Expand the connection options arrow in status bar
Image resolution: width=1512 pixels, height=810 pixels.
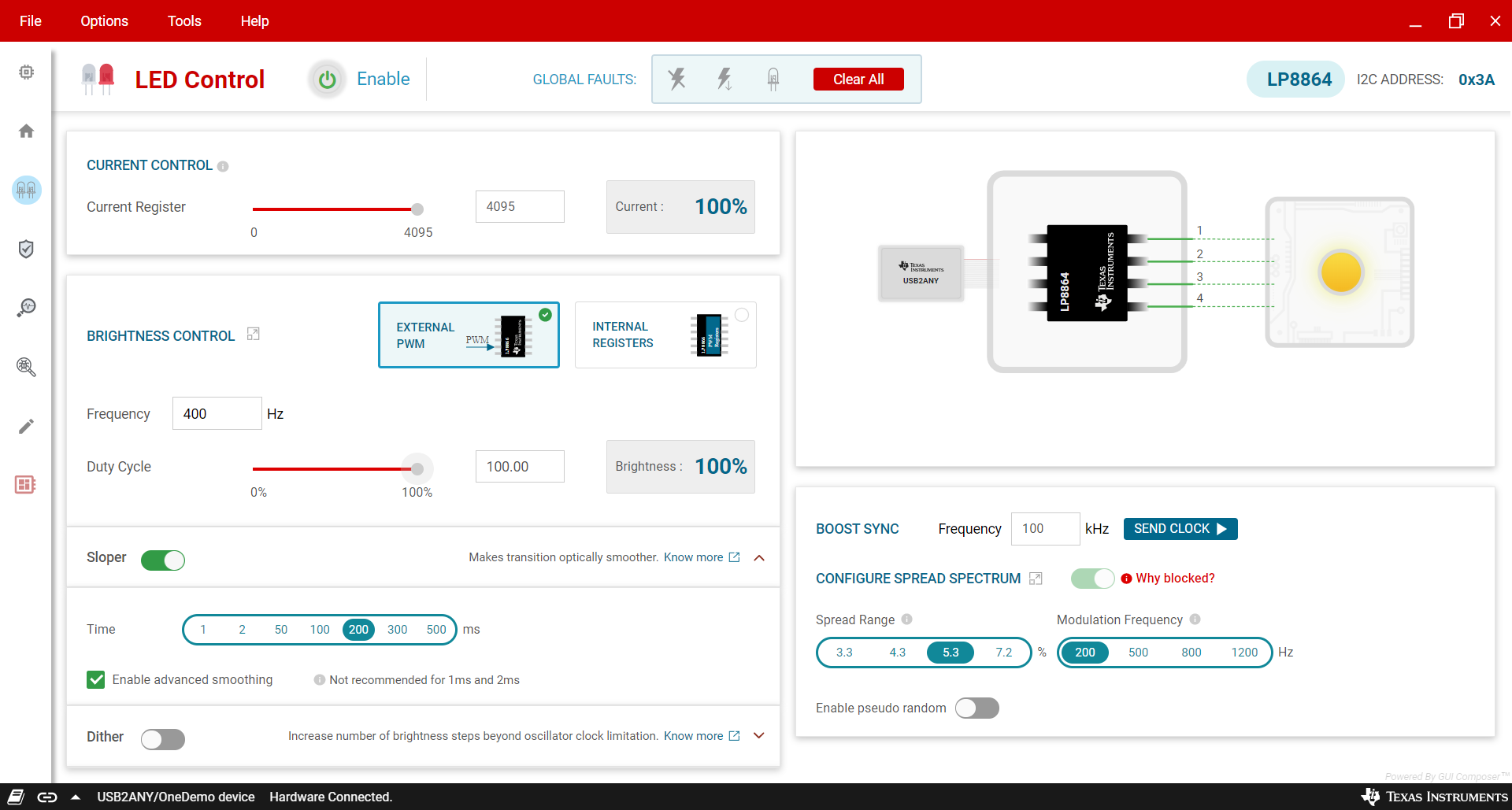(76, 797)
